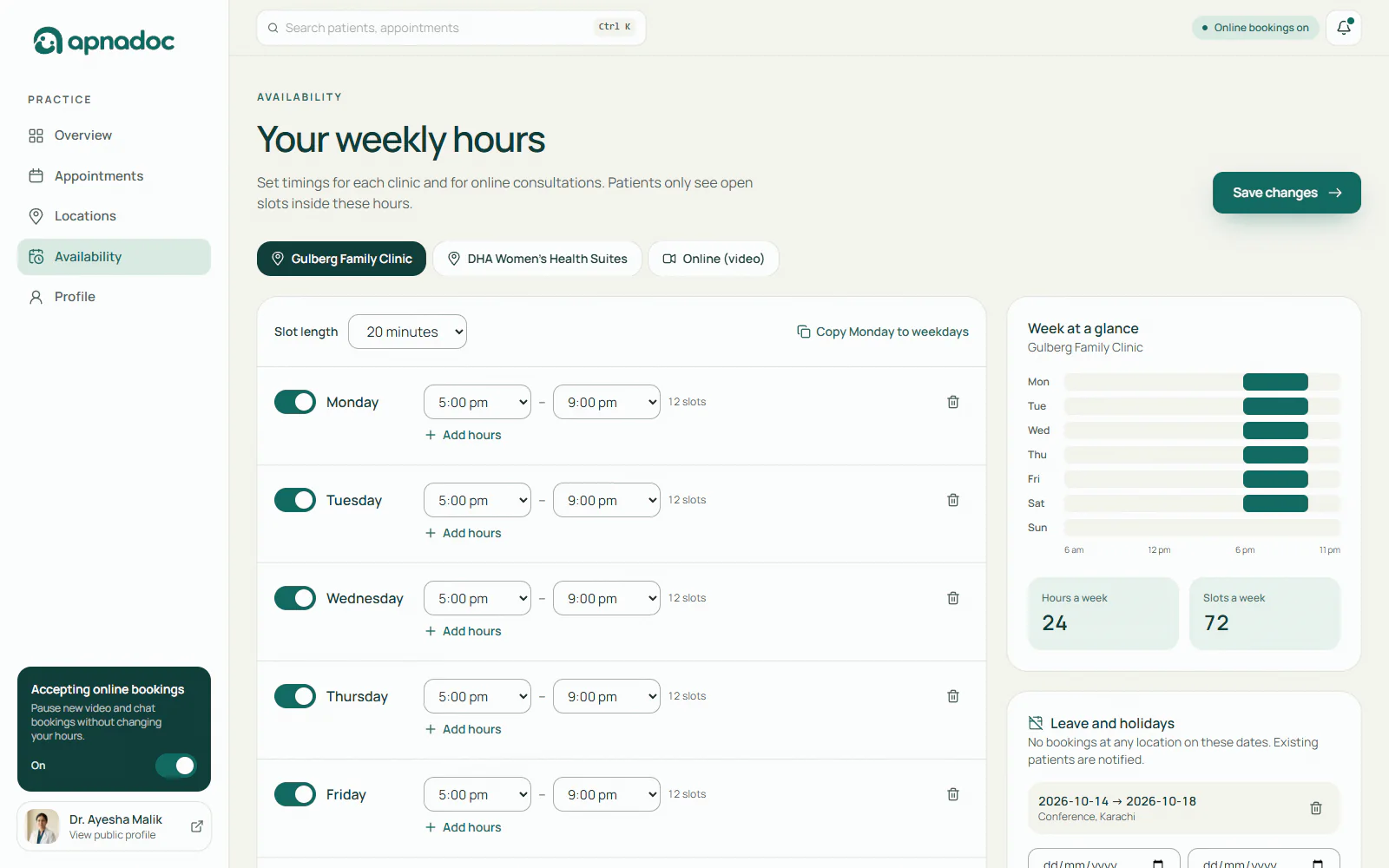This screenshot has height=868, width=1389.
Task: Delete Monday hours with trash icon
Action: [953, 402]
